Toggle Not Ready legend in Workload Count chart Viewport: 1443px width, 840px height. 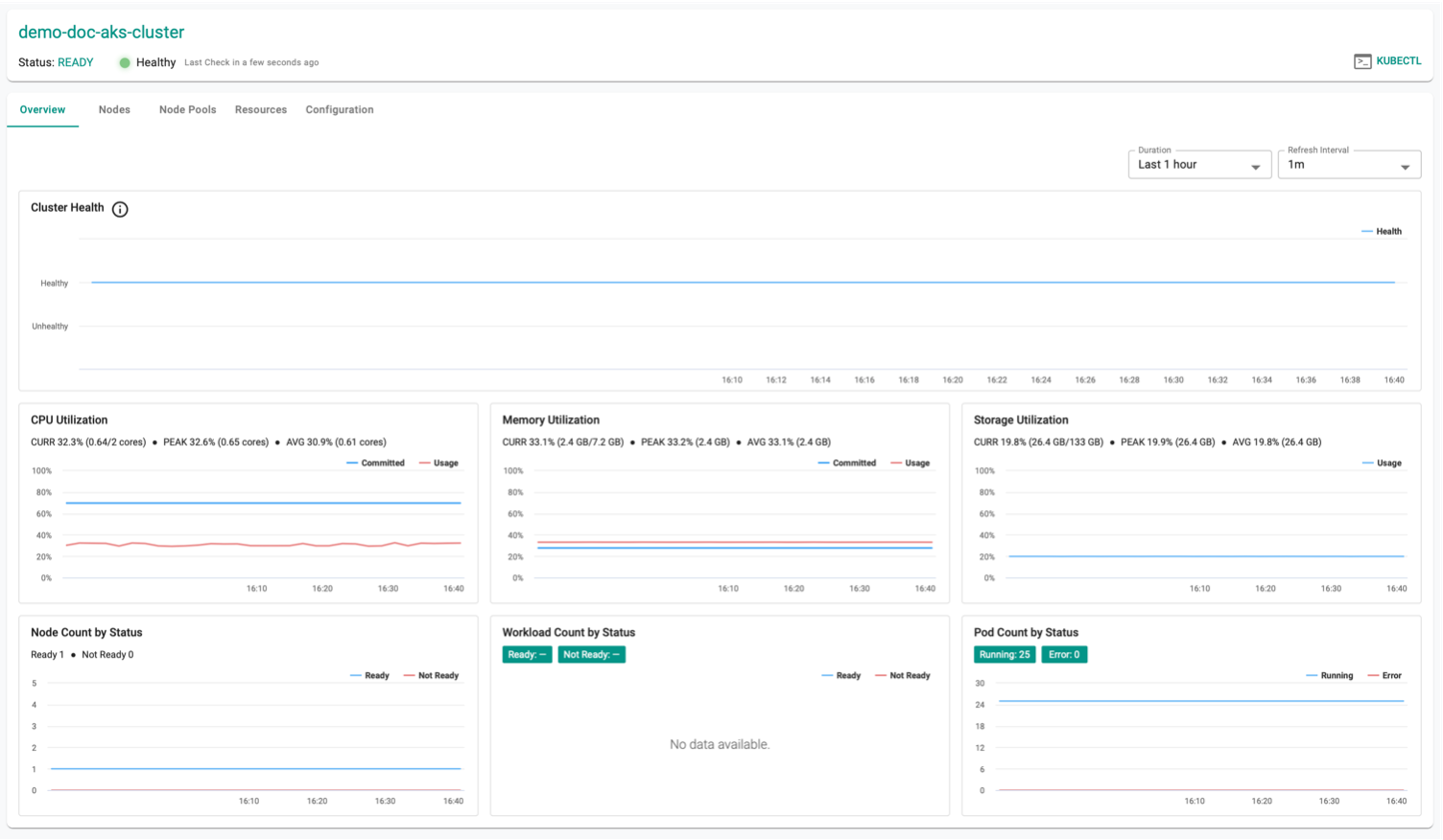(903, 676)
